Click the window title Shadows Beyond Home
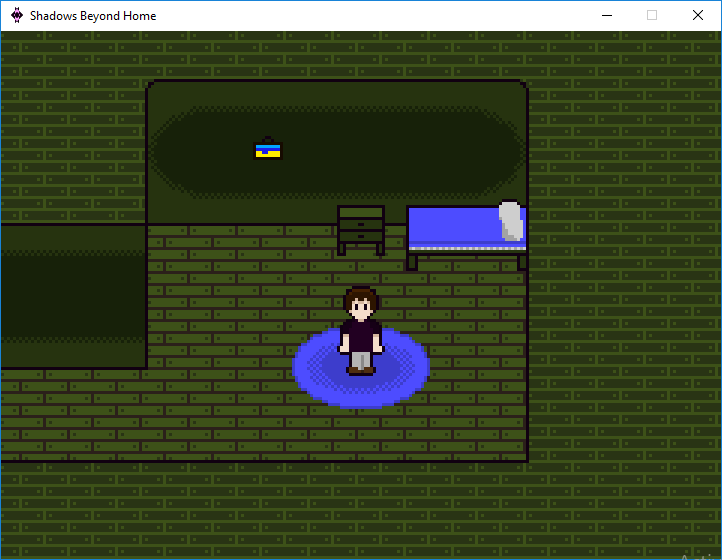 (93, 16)
